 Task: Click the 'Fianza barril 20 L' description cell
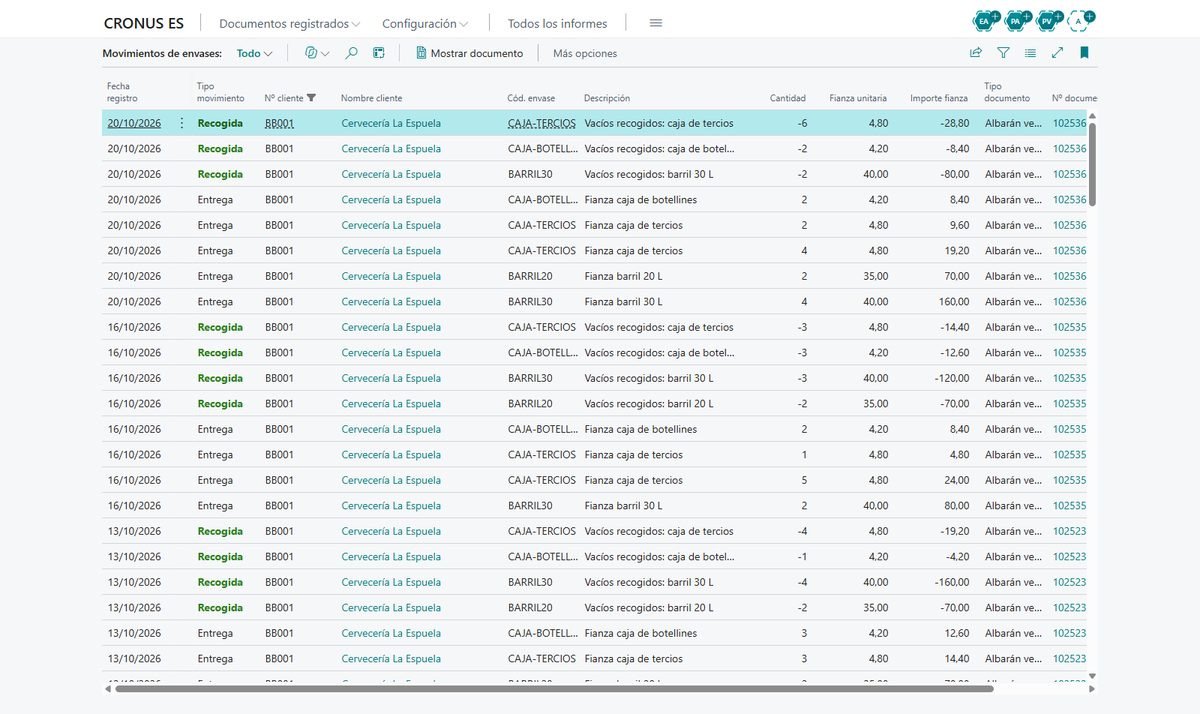coord(623,276)
